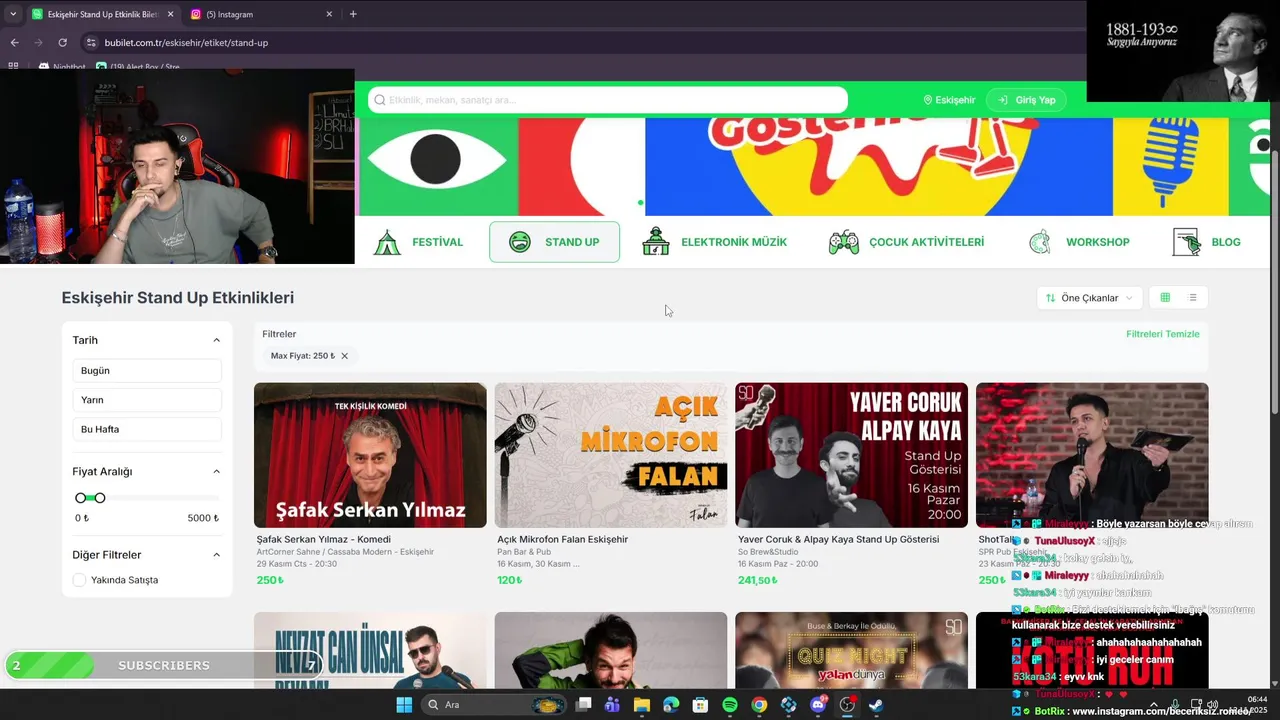Click the event search input field
1280x720 pixels.
tap(608, 100)
